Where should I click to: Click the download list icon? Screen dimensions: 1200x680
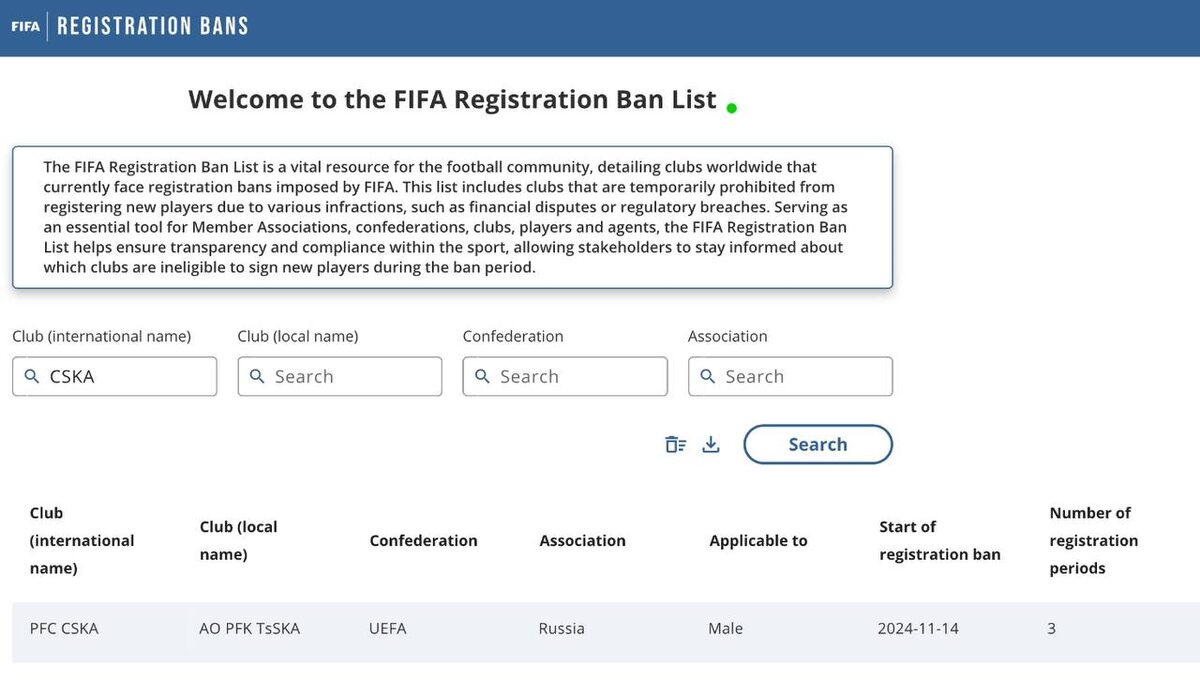711,445
